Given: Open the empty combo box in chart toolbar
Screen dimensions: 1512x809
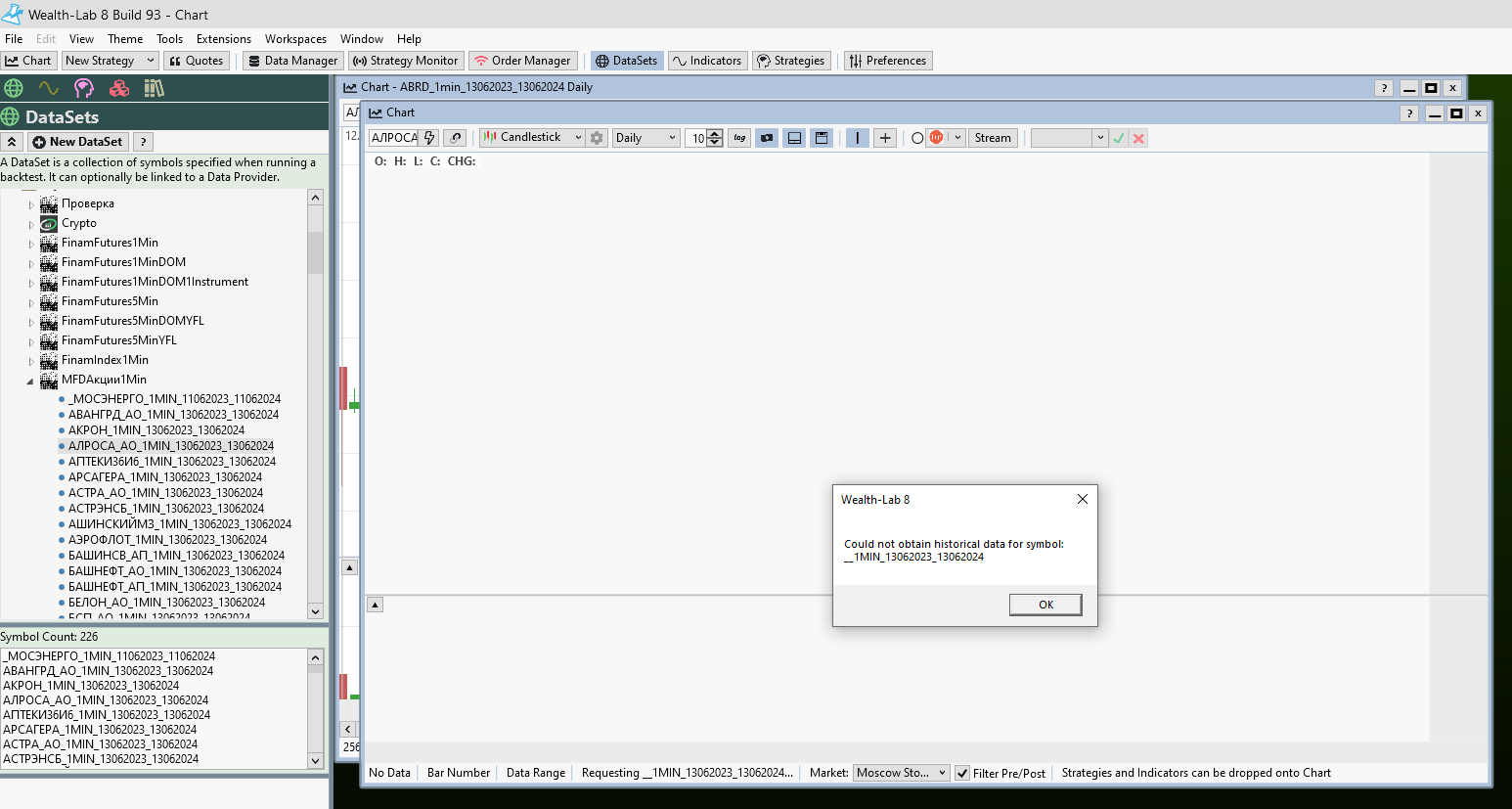Looking at the screenshot, I should (1069, 138).
